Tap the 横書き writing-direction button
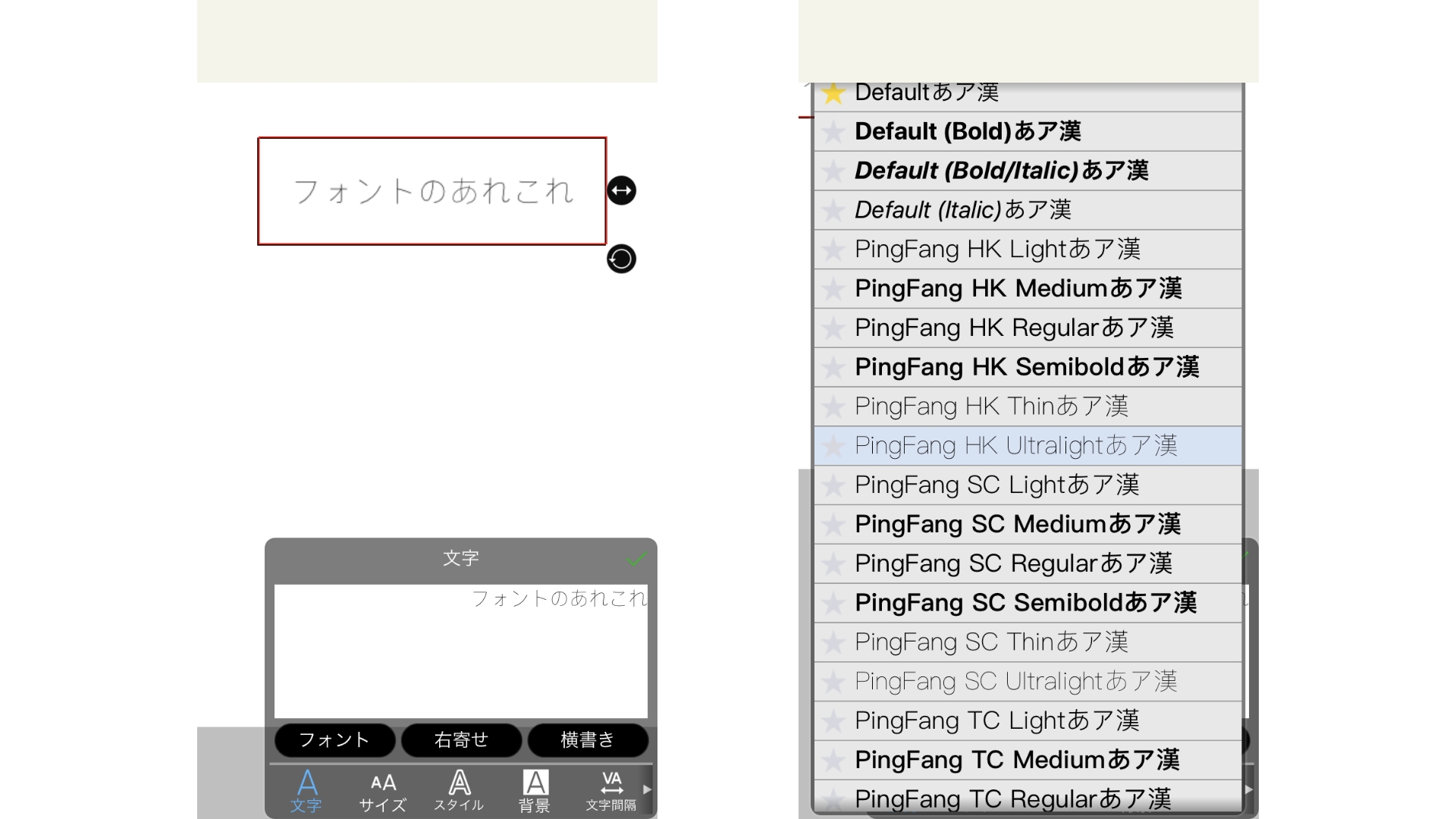1456x819 pixels. 588,740
